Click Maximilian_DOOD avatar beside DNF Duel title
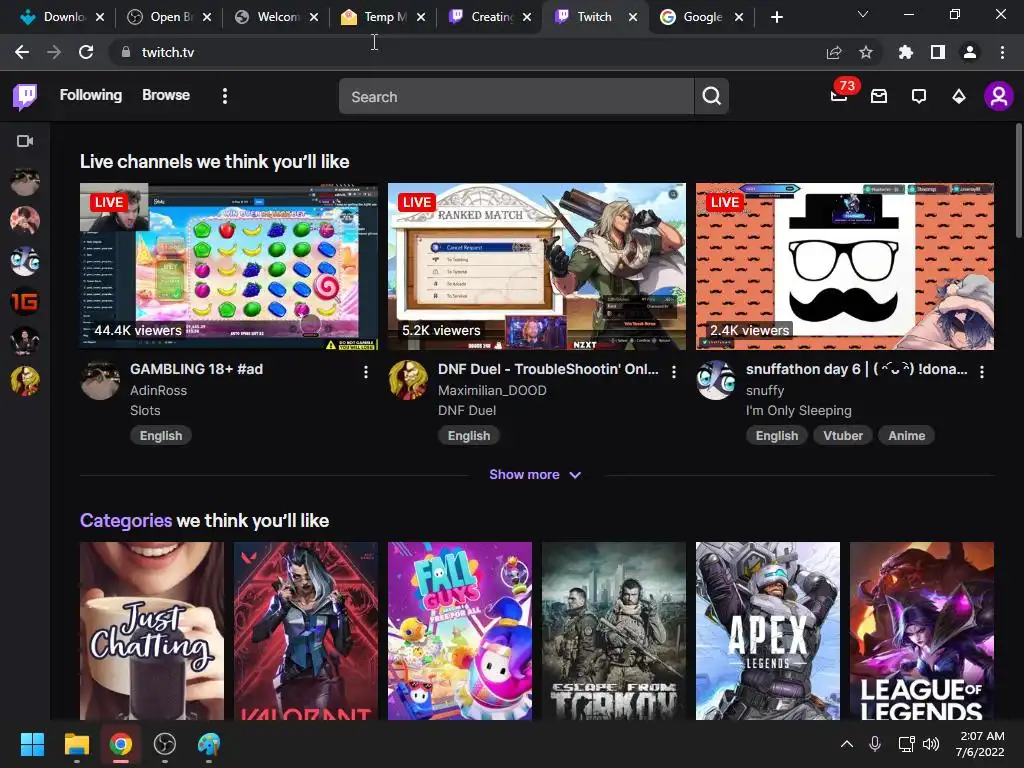1024x768 pixels. [x=408, y=381]
